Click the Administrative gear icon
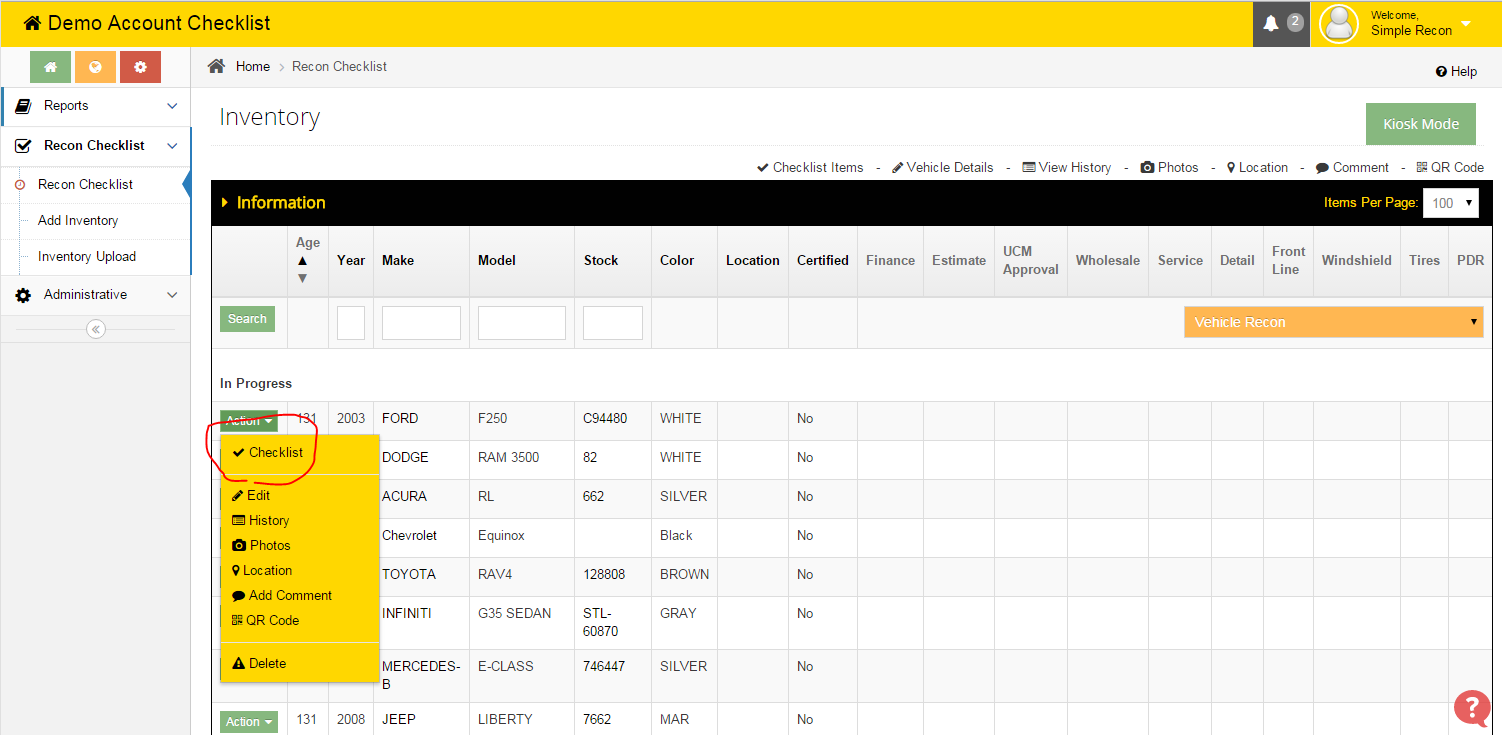This screenshot has width=1502, height=735. [23, 295]
